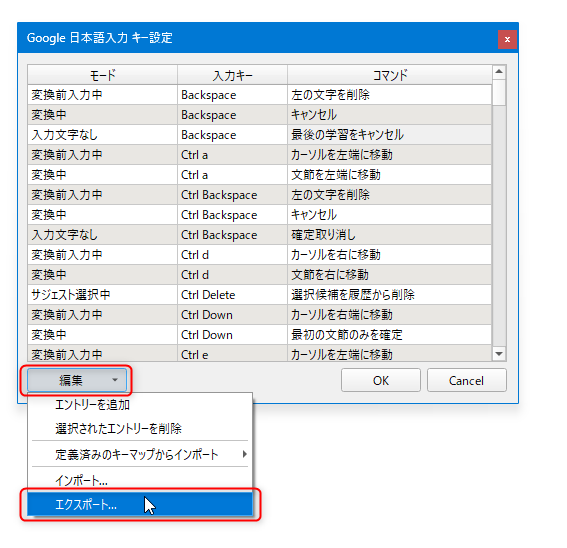Select the サジェスト選択中 mode cell
567x548 pixels.
click(x=103, y=295)
